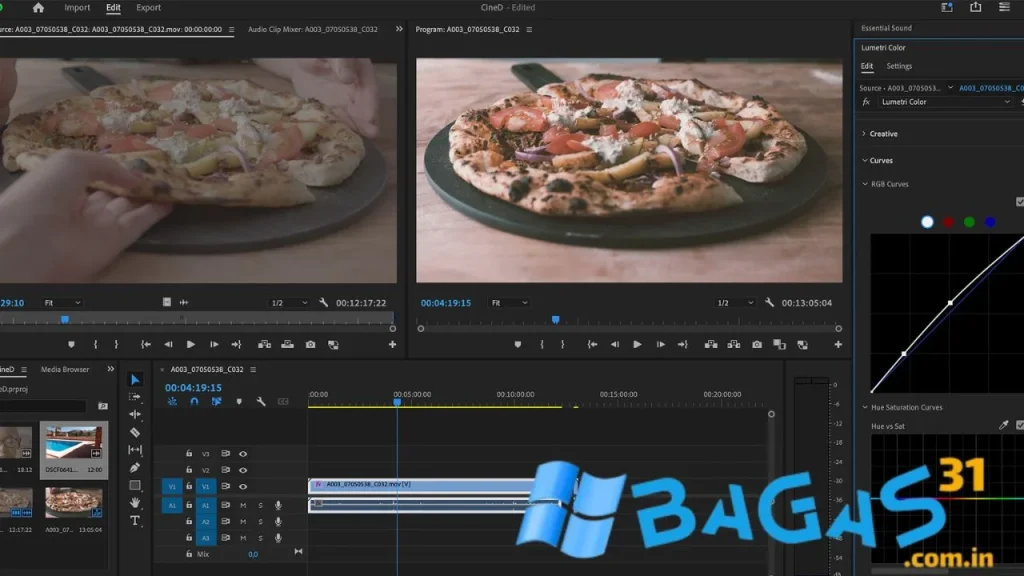
Task: Select the white luma curve swatch
Action: [927, 222]
